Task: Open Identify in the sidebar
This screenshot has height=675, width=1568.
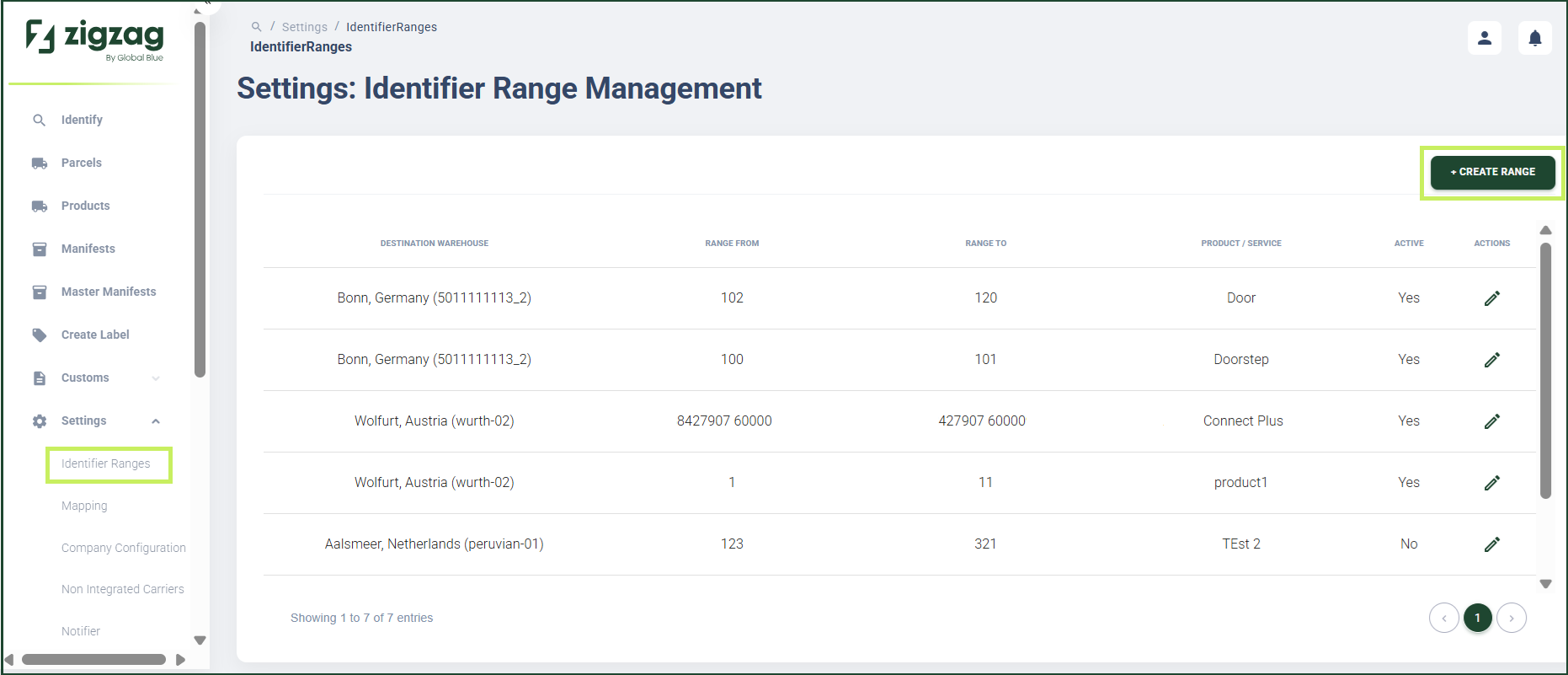Action: pyautogui.click(x=82, y=120)
